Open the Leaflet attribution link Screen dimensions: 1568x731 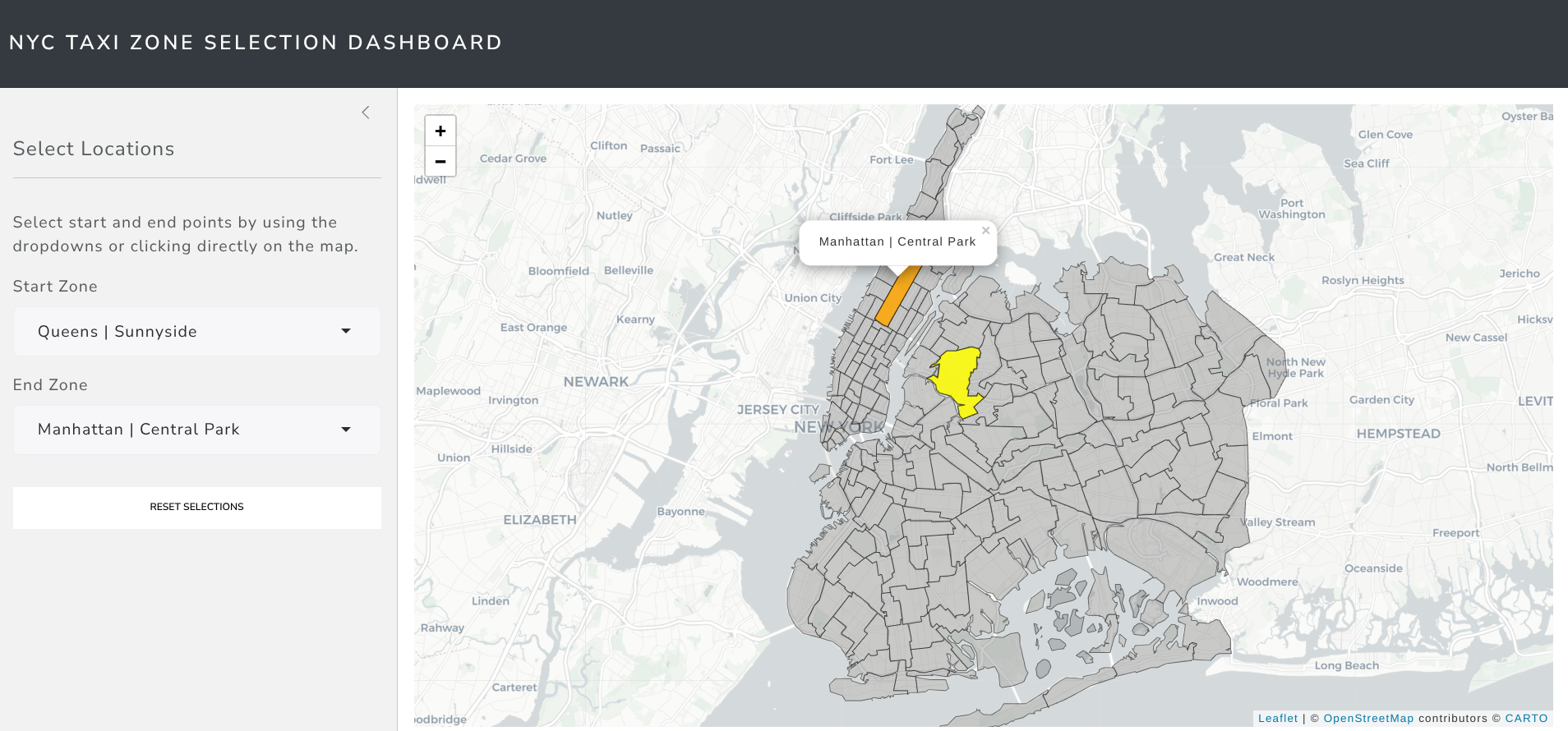pyautogui.click(x=1277, y=718)
